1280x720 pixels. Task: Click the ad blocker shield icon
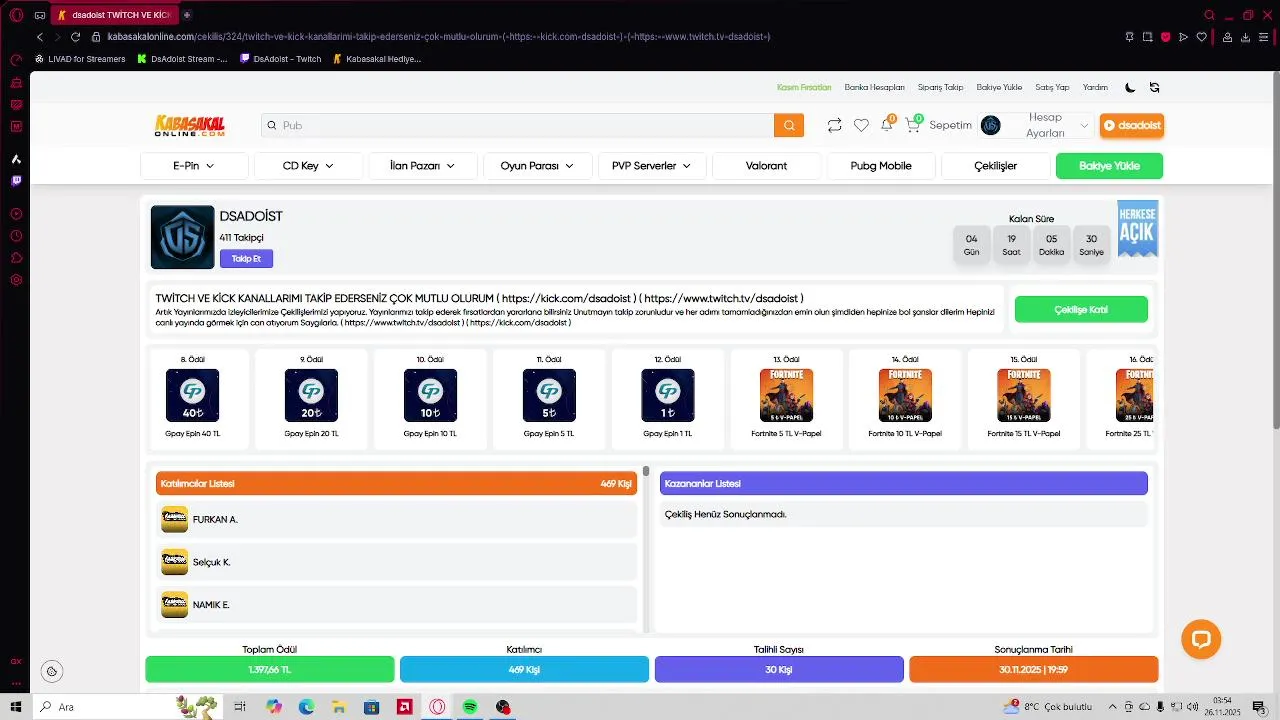coord(1165,37)
